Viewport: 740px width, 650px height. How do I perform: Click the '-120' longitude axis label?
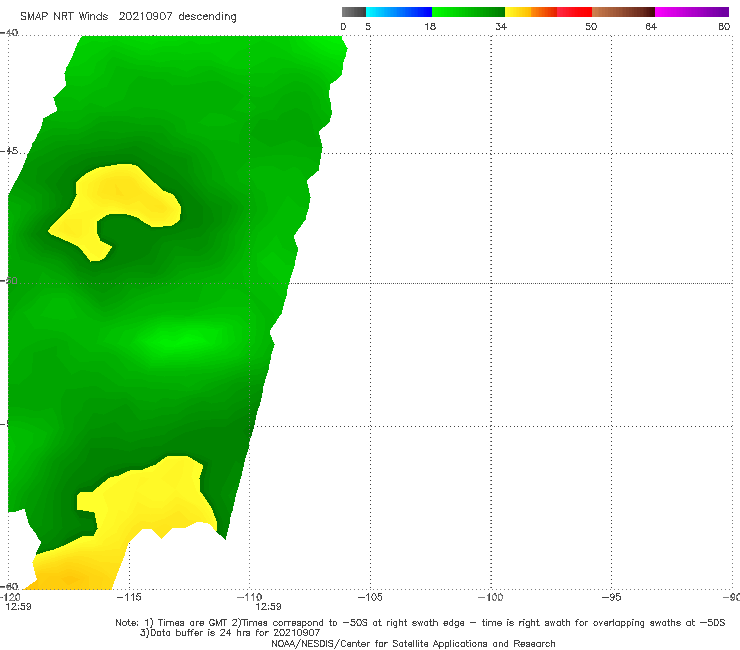coord(10,597)
